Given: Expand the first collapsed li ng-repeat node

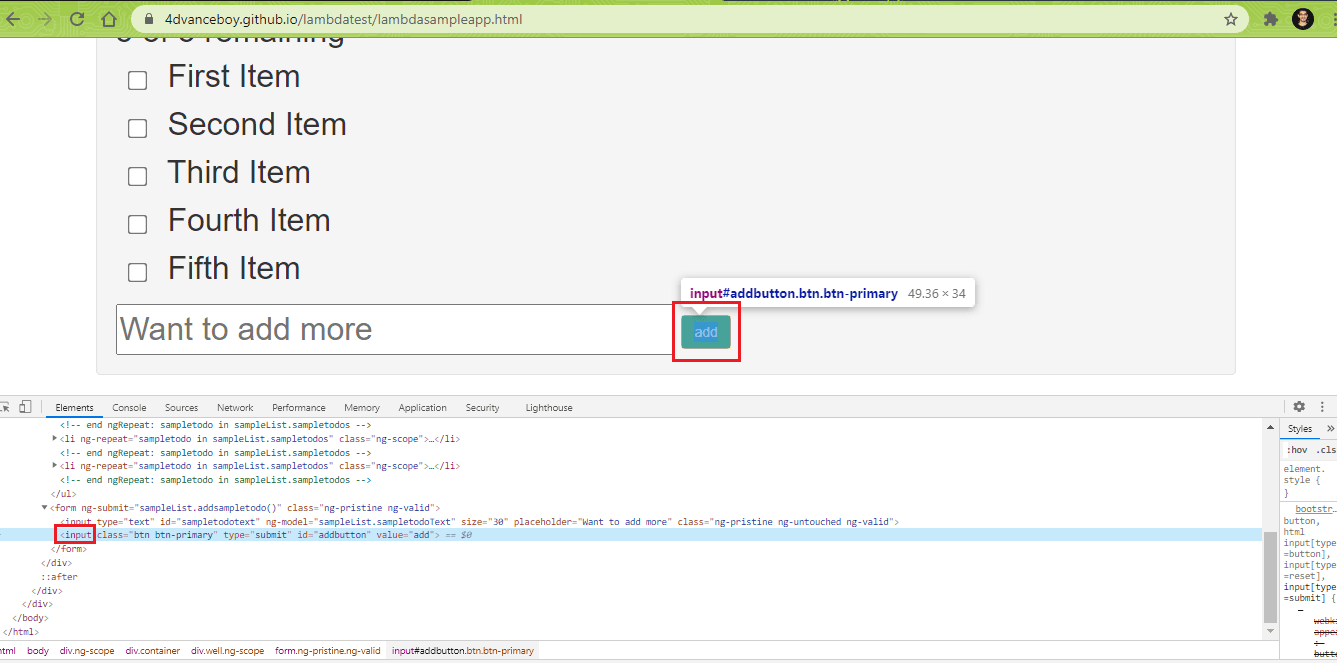Looking at the screenshot, I should pyautogui.click(x=55, y=438).
